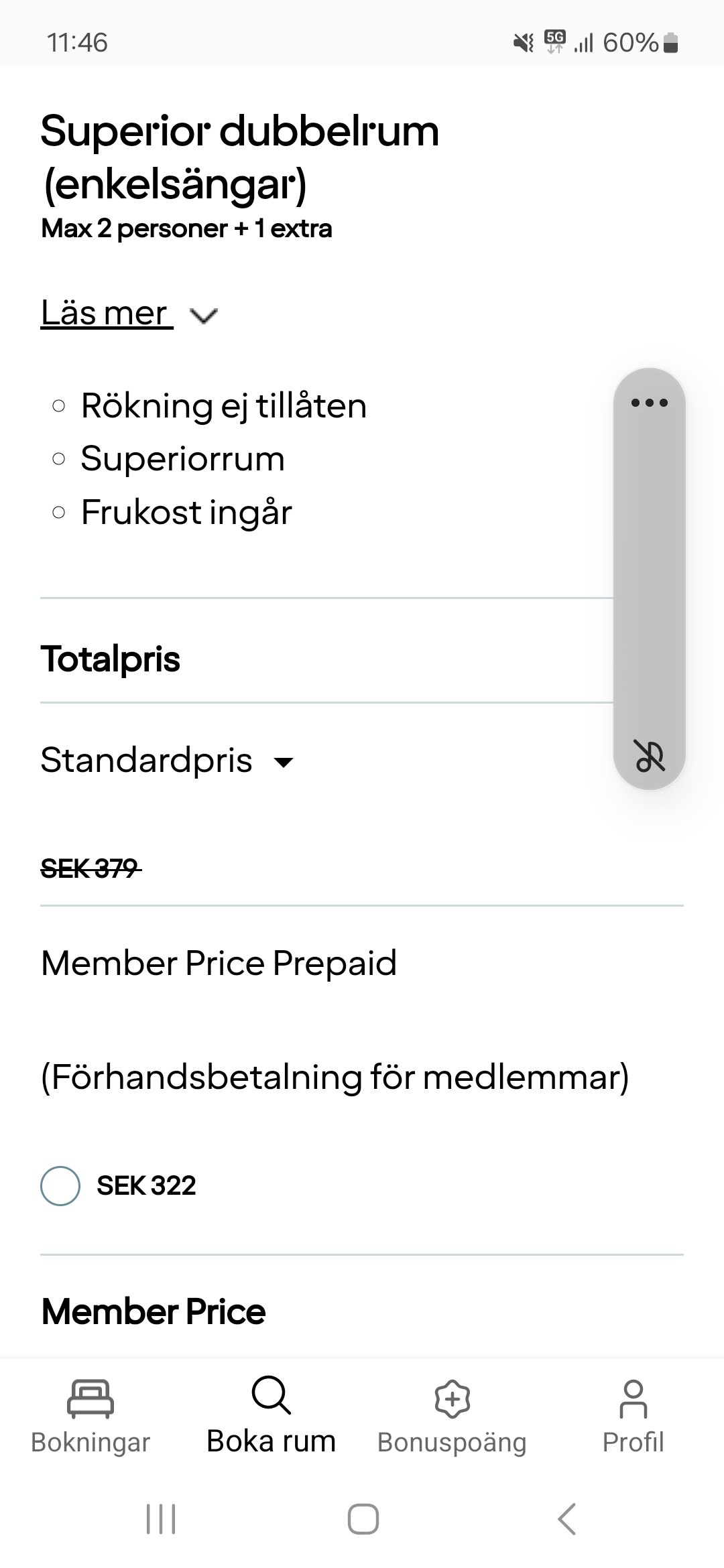Tap the Standardpris label
724x1568 pixels.
pyautogui.click(x=146, y=761)
